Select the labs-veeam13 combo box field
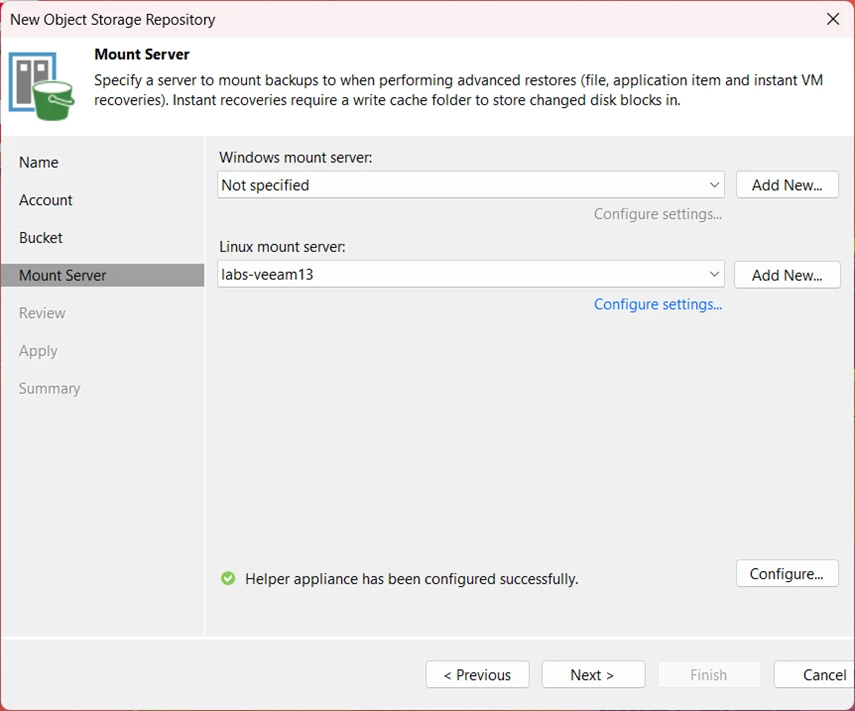Image resolution: width=855 pixels, height=711 pixels. tap(471, 274)
